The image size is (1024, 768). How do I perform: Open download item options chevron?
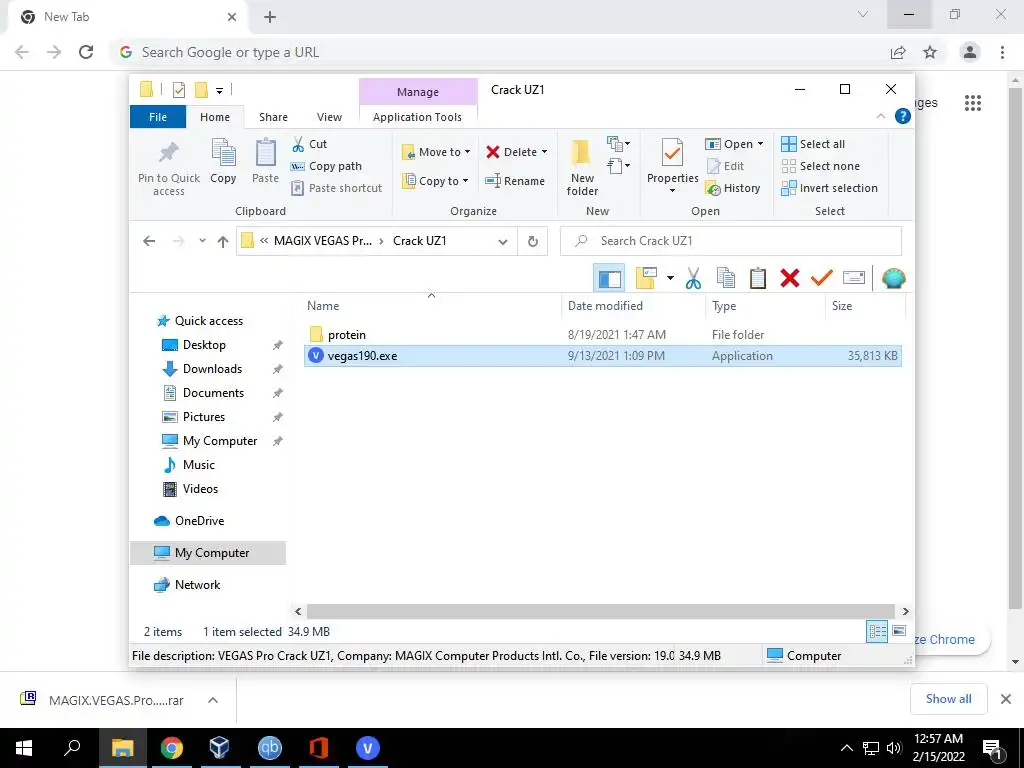213,700
